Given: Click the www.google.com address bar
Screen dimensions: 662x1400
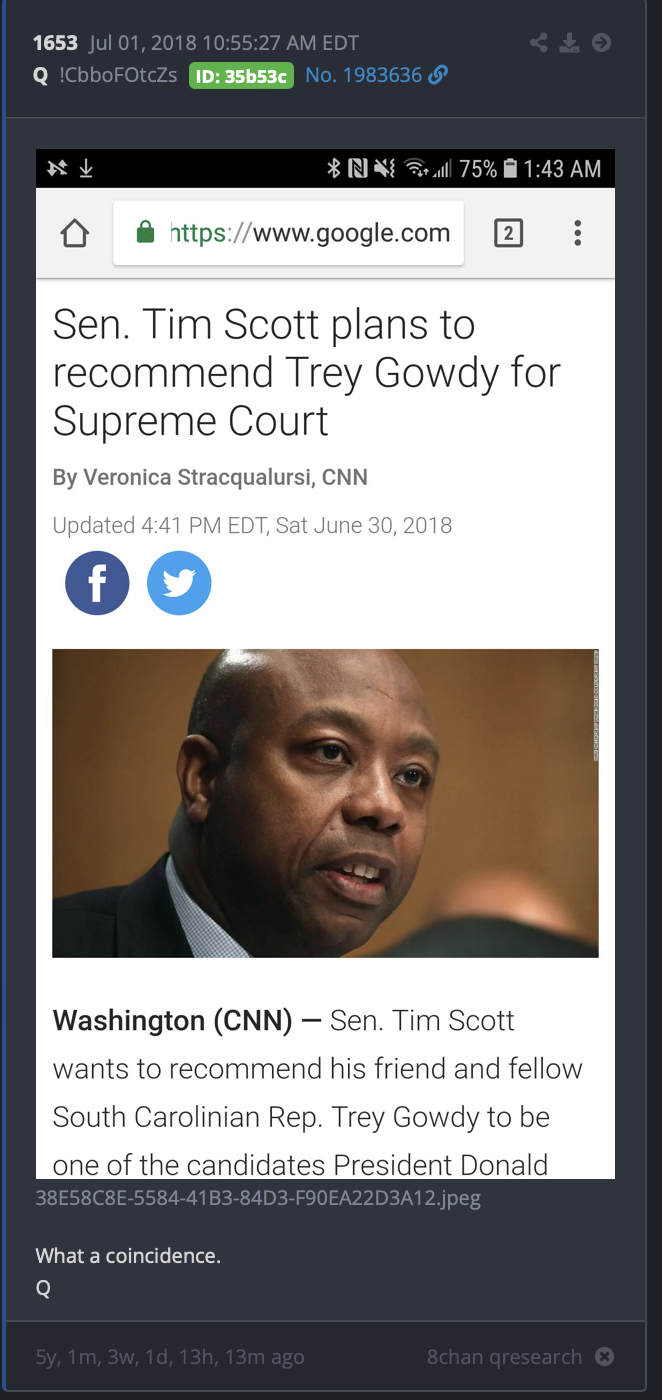Looking at the screenshot, I should coord(289,234).
